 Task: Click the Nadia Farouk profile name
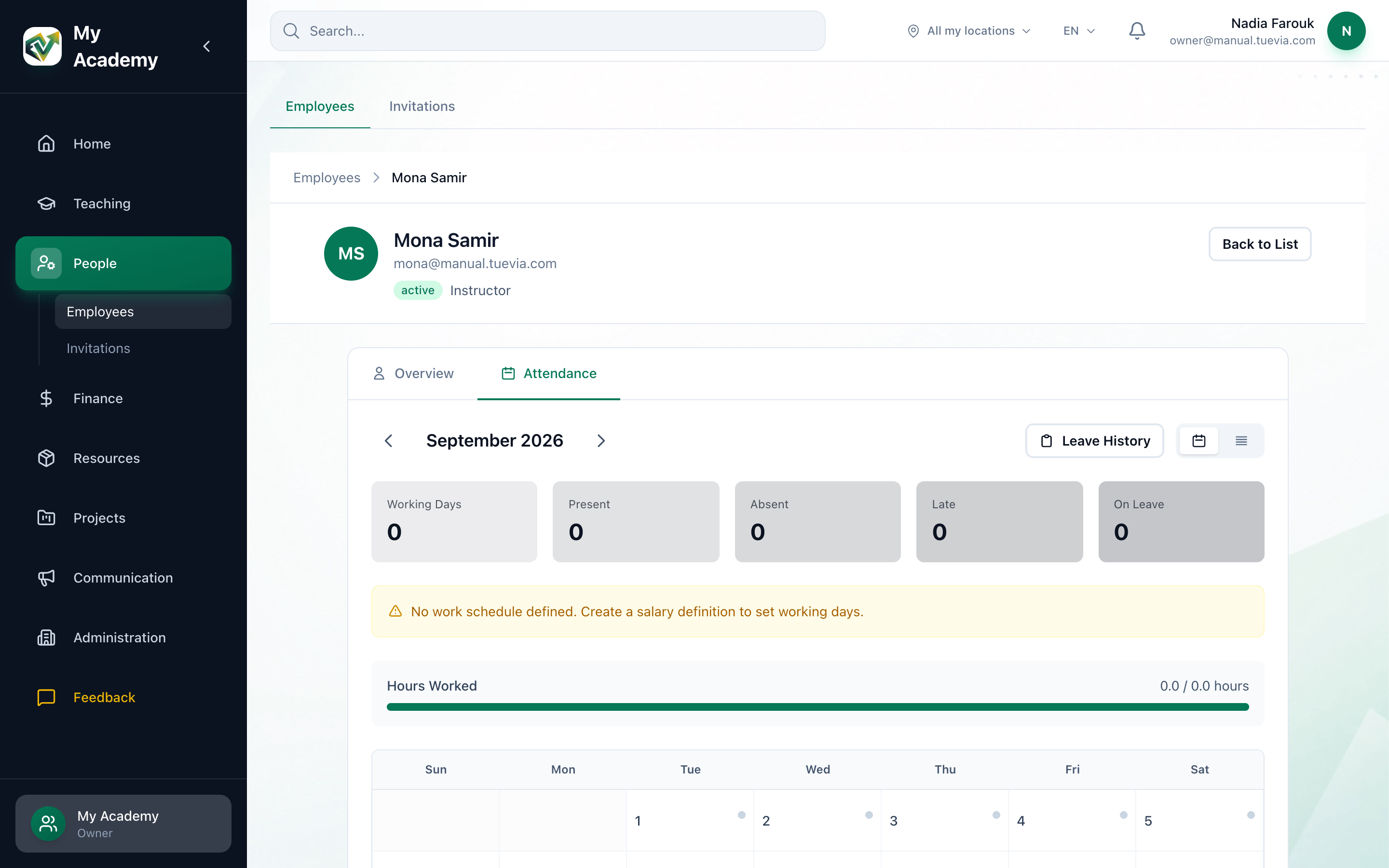(1272, 24)
